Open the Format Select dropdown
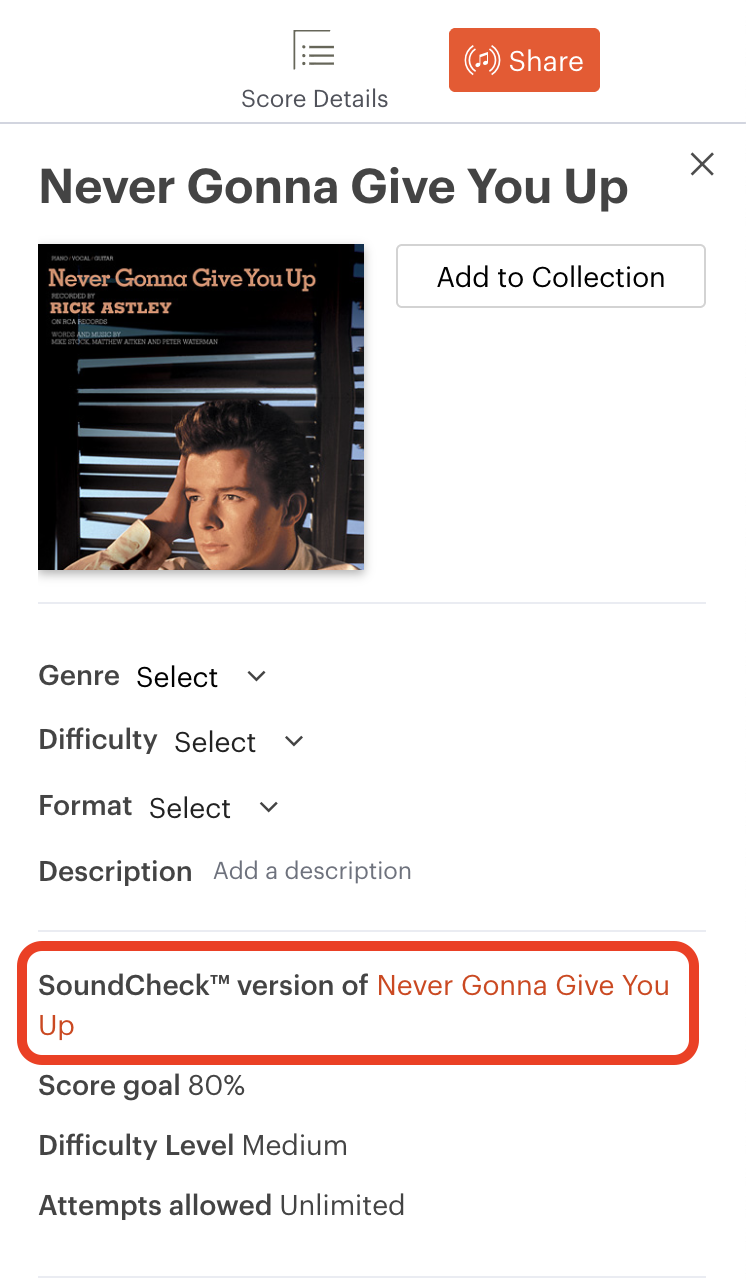 [x=190, y=808]
